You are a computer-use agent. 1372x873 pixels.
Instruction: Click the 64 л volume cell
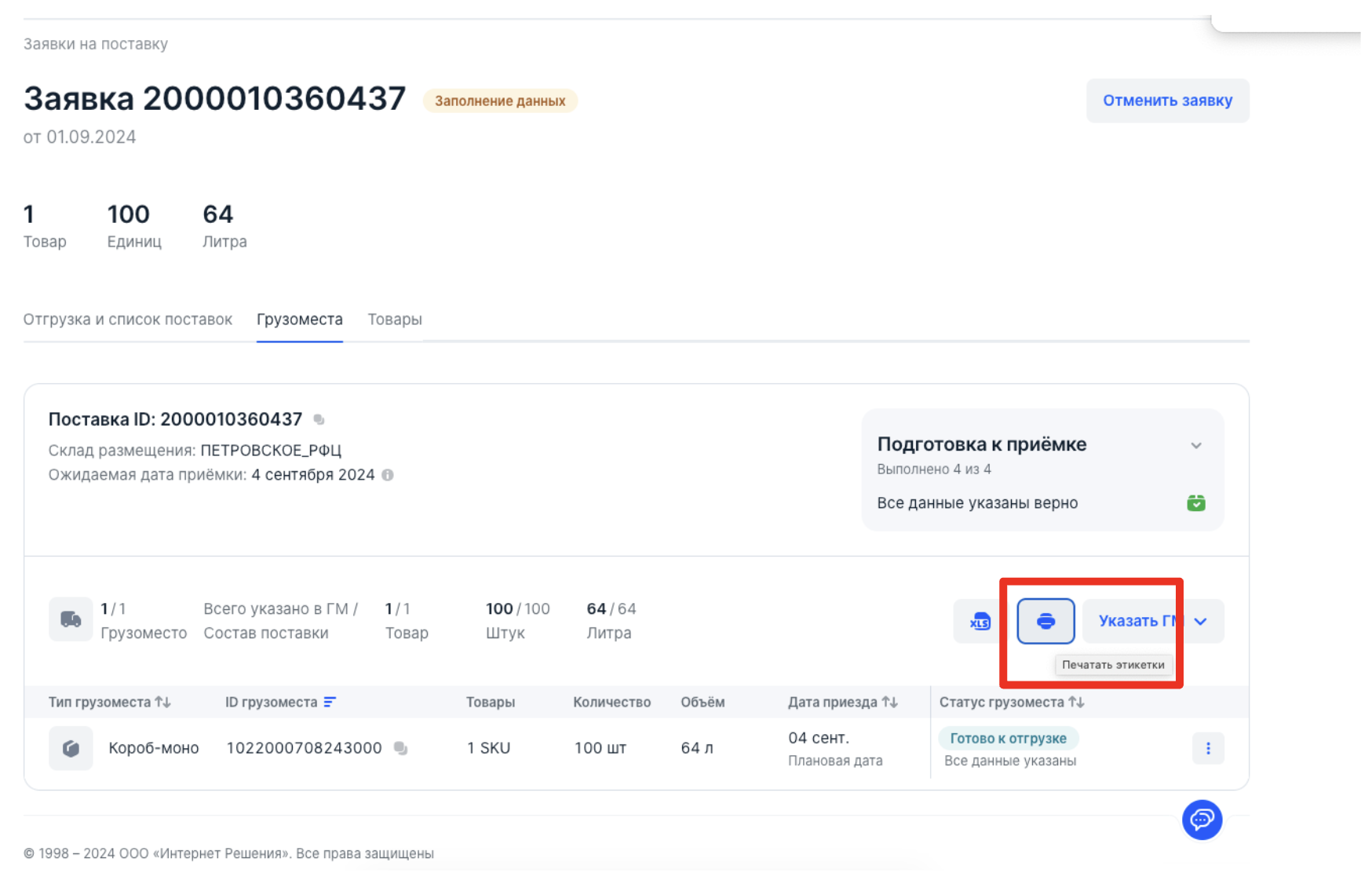coord(697,748)
